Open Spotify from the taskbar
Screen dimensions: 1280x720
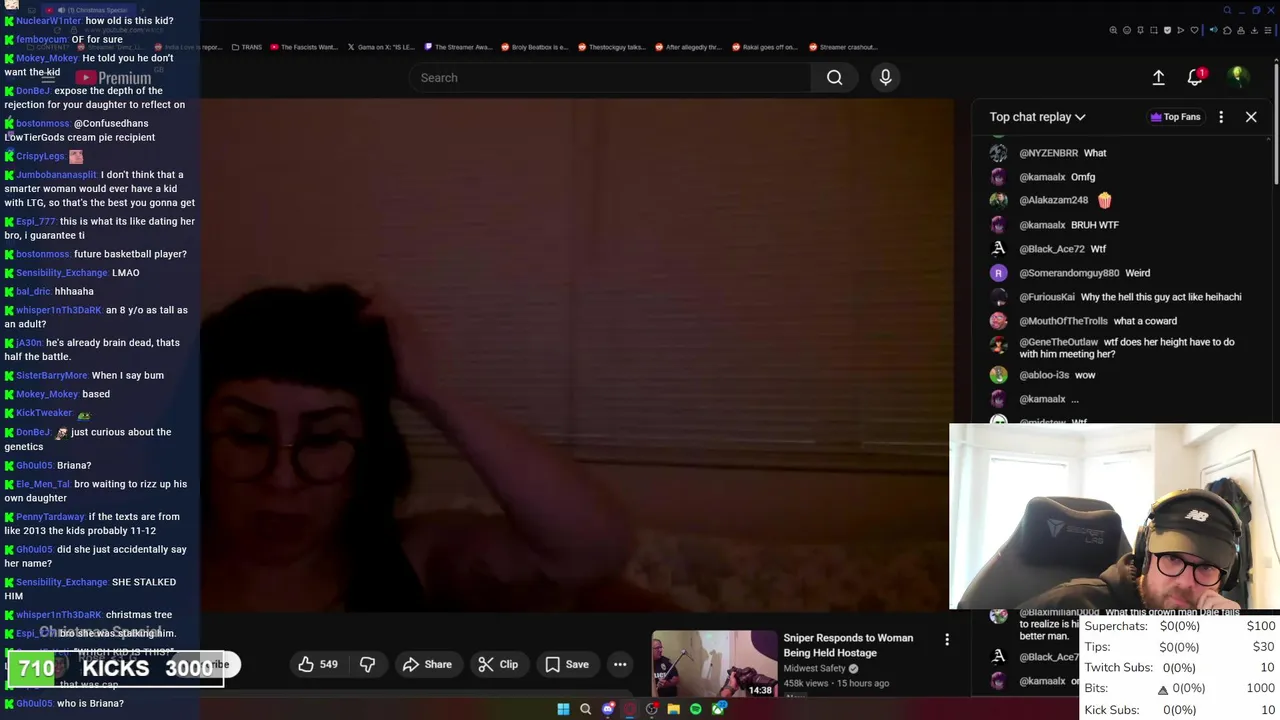point(696,709)
